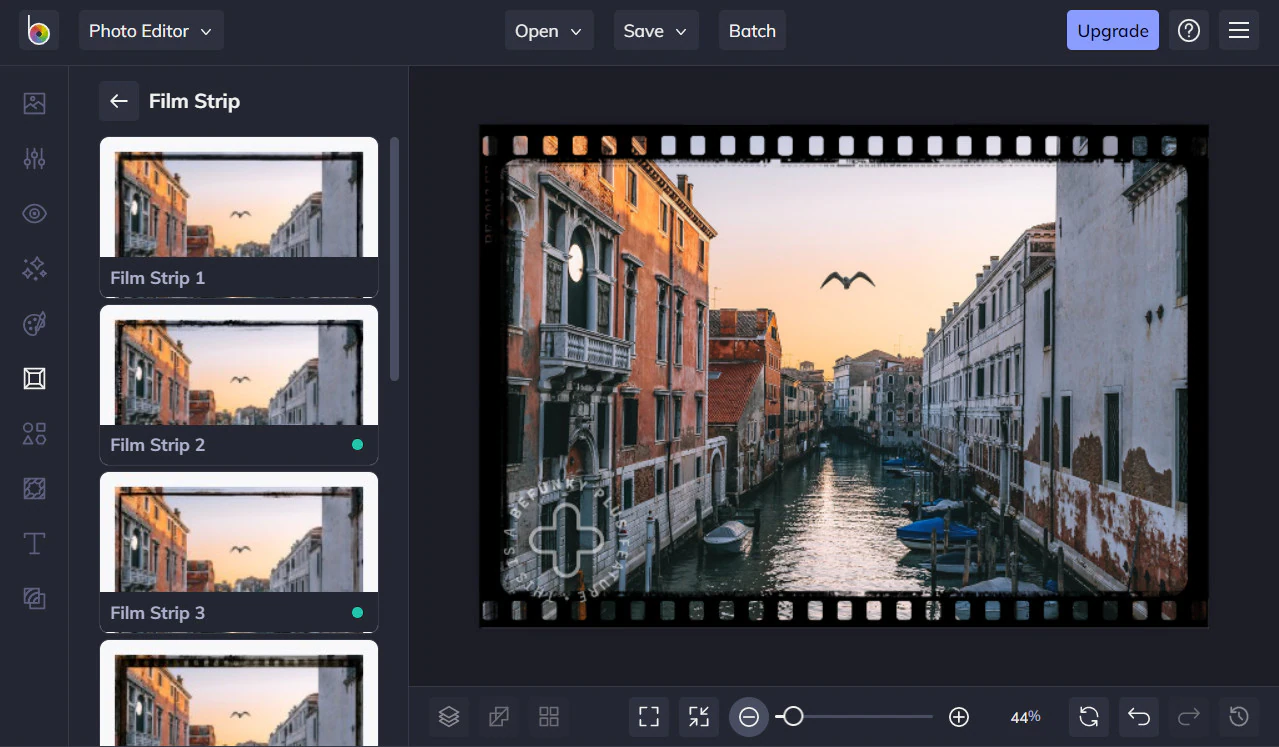Open the edit history icon
Screen dimensions: 1279x747
tap(1239, 716)
